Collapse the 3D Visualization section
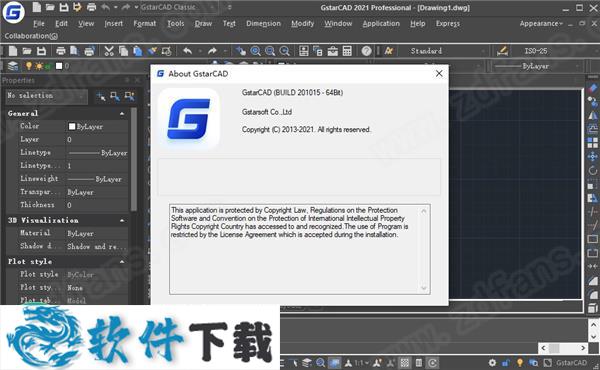The width and height of the screenshot is (600, 370). pyautogui.click(x=122, y=220)
